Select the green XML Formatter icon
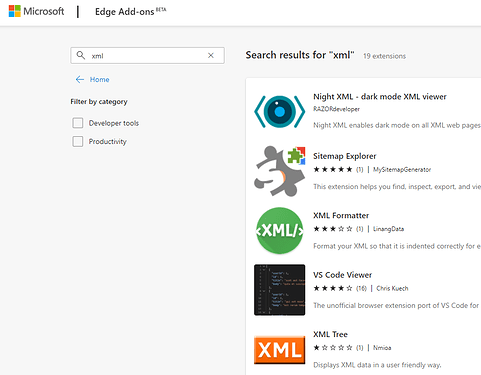The width and height of the screenshot is (481, 375). pos(279,231)
